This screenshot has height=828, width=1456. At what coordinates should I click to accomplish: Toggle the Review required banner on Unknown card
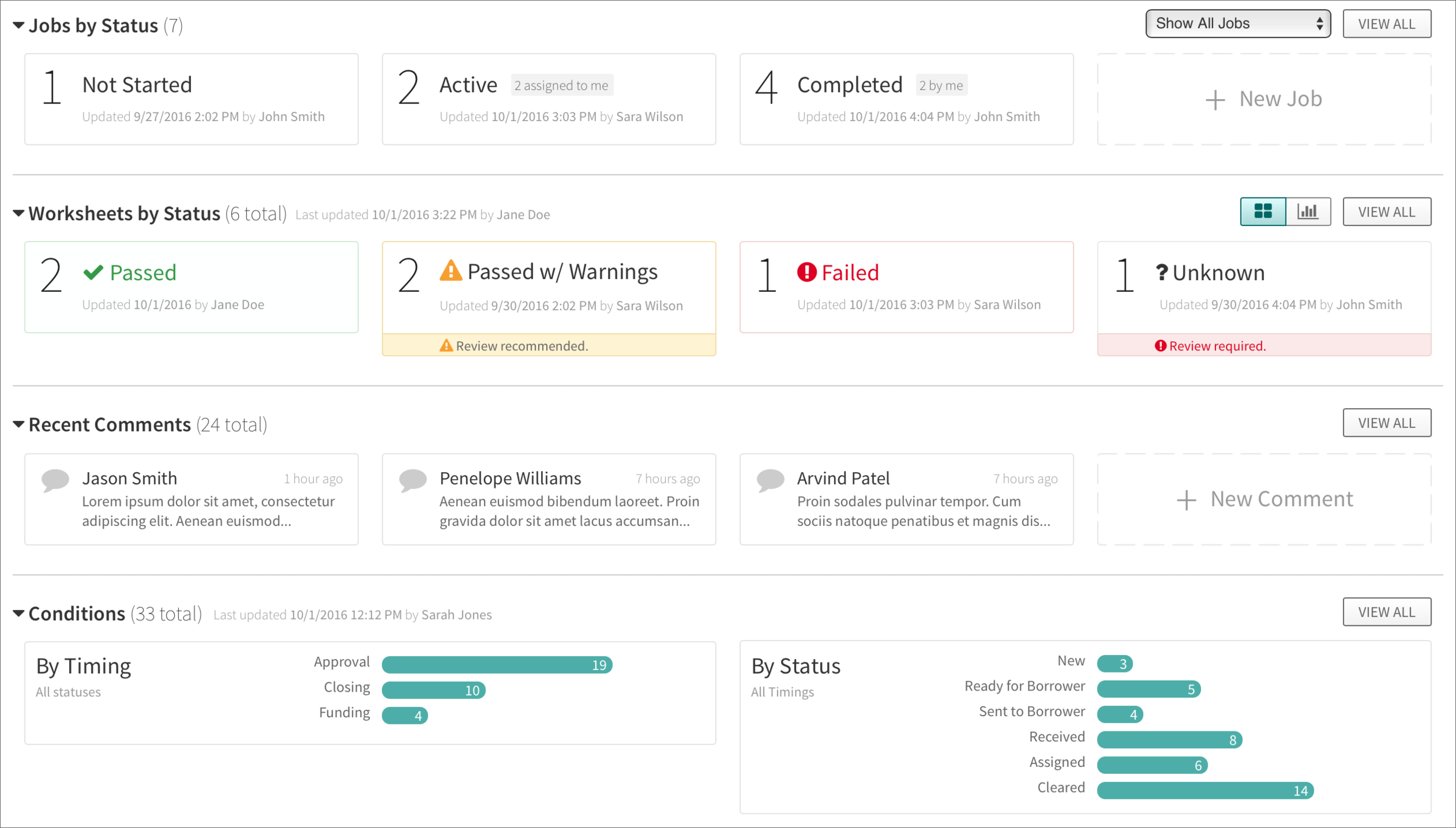[1263, 345]
